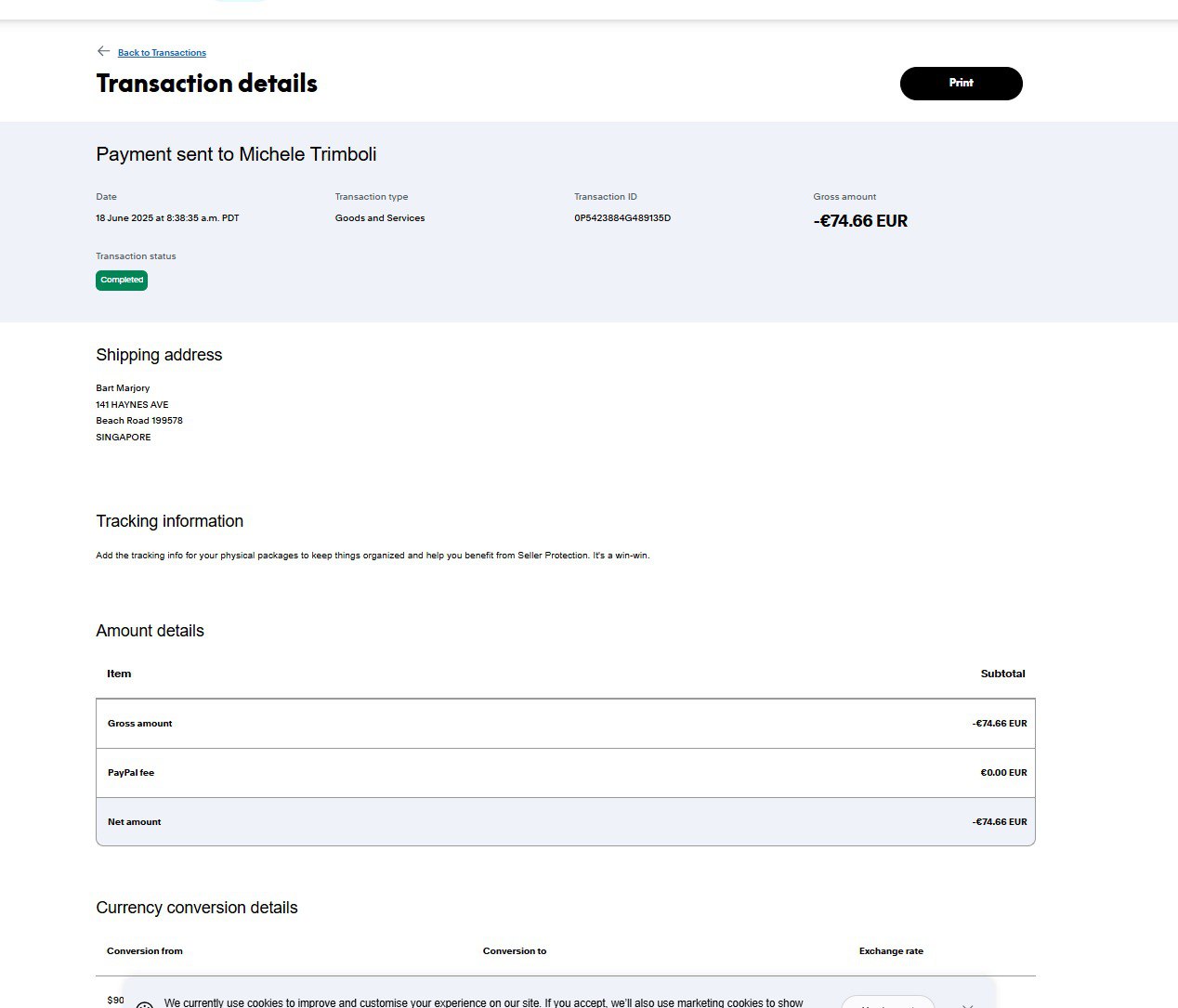Click the cookie icon in the banner
Viewport: 1178px width, 1008px height.
144,1005
